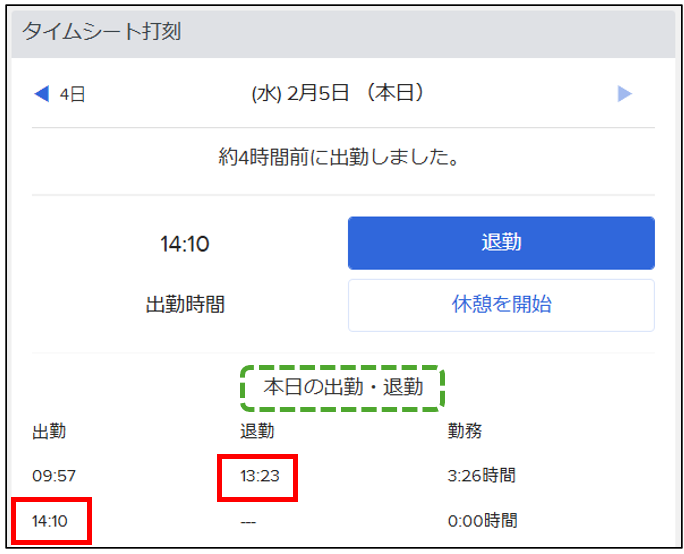Click the 0:00時間 work duration

[482, 521]
